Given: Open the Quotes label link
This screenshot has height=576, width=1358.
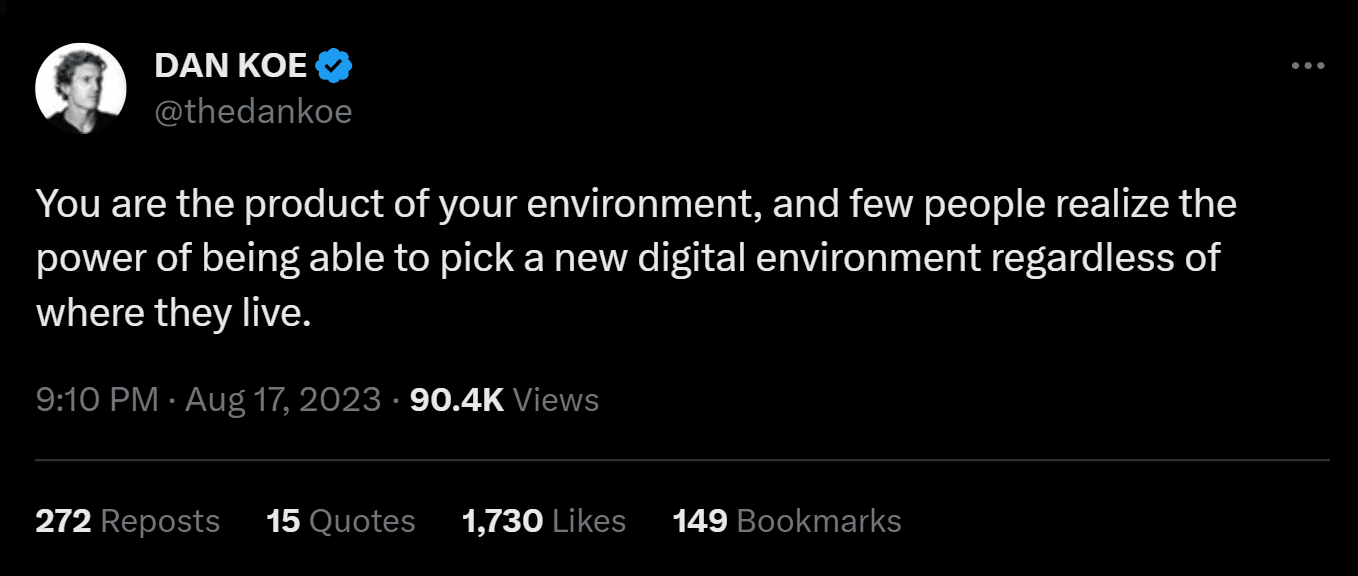Looking at the screenshot, I should (362, 521).
